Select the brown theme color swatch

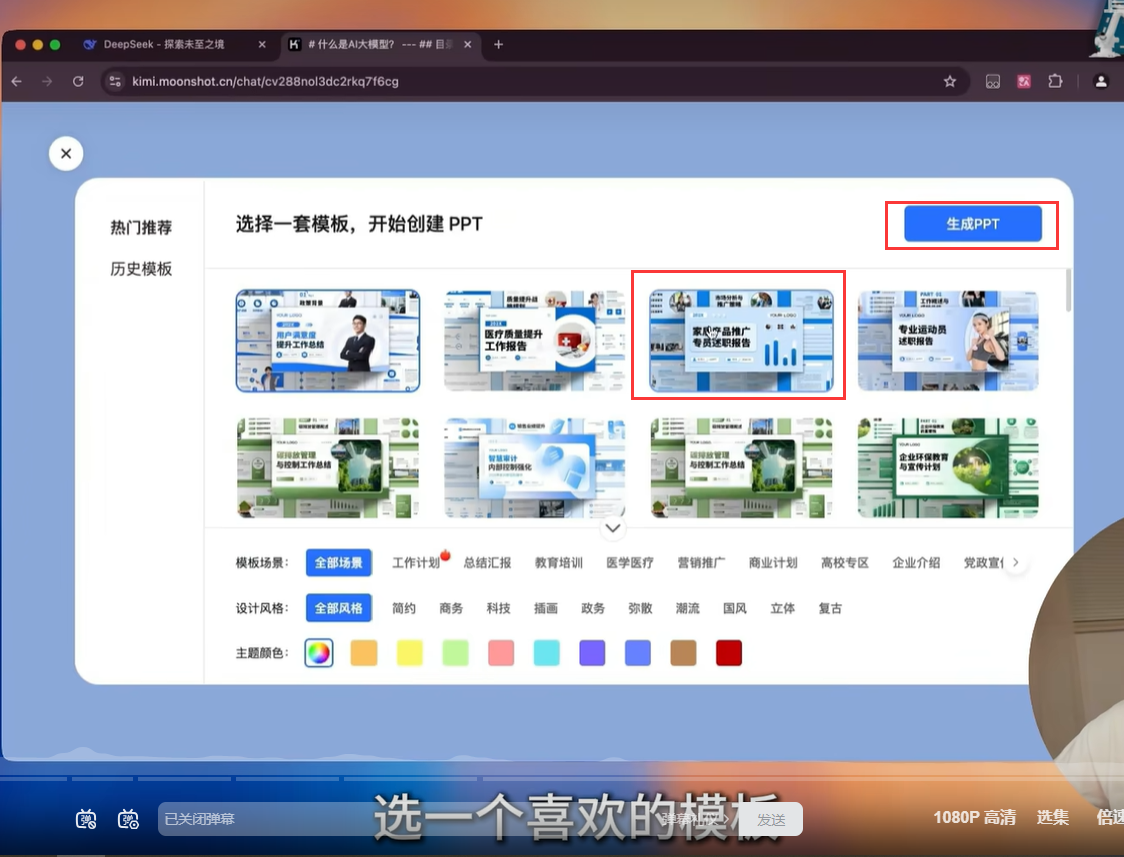(x=683, y=653)
